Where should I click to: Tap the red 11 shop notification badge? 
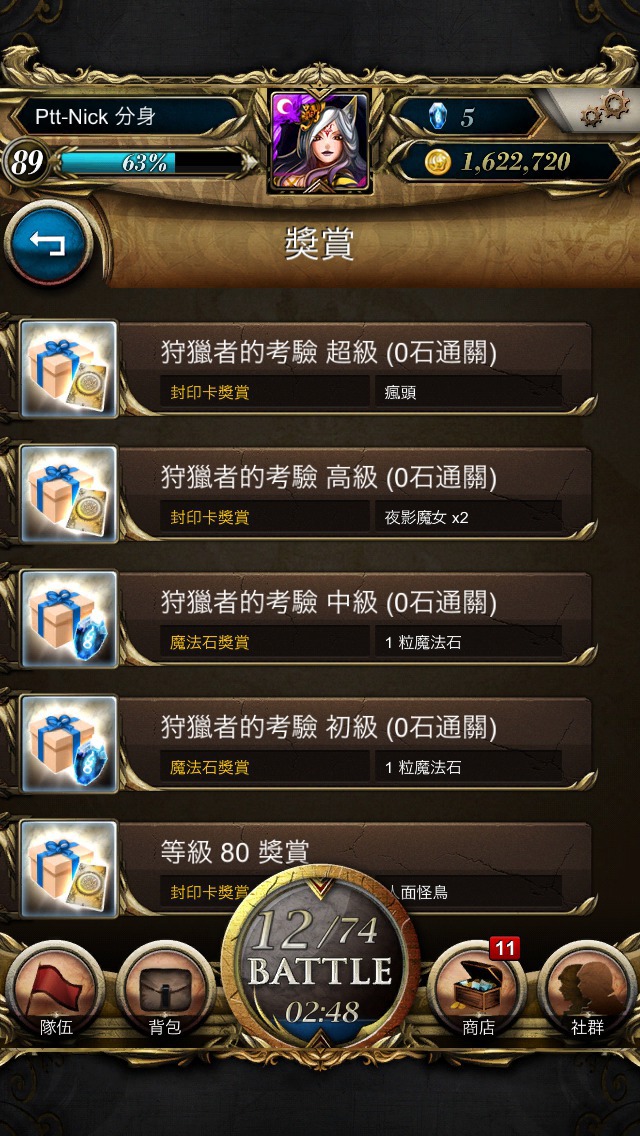click(504, 948)
